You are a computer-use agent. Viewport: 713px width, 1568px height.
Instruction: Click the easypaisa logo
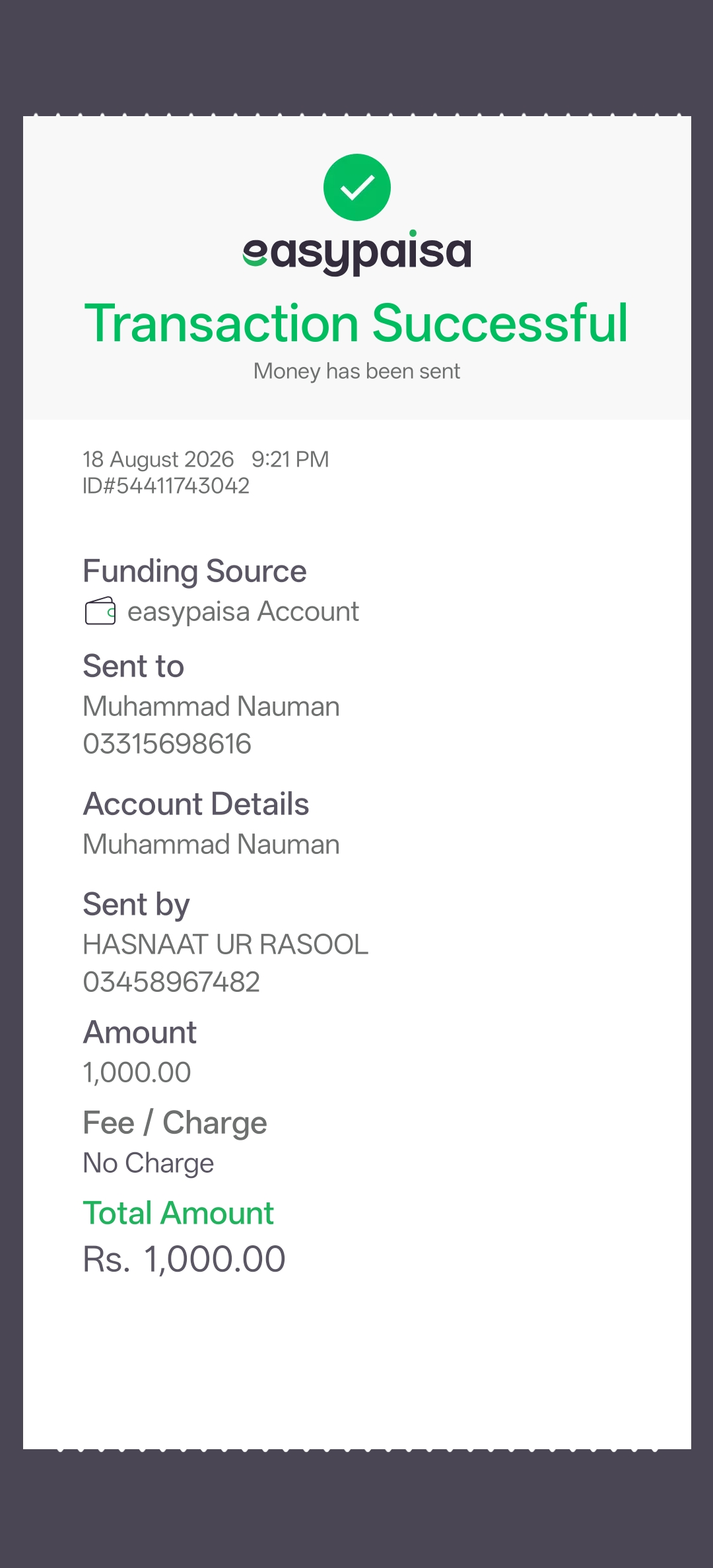357,253
